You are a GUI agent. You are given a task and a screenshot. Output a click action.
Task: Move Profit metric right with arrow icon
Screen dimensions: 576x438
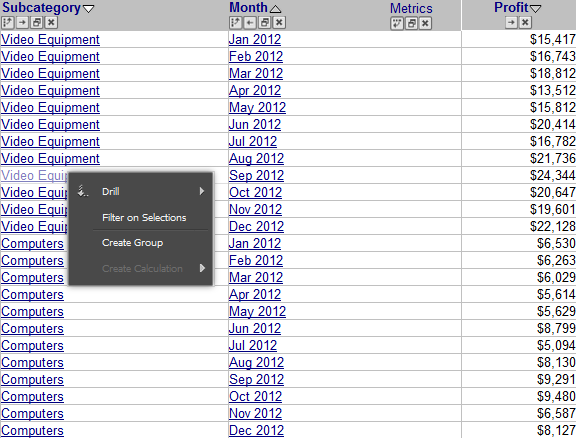511,23
